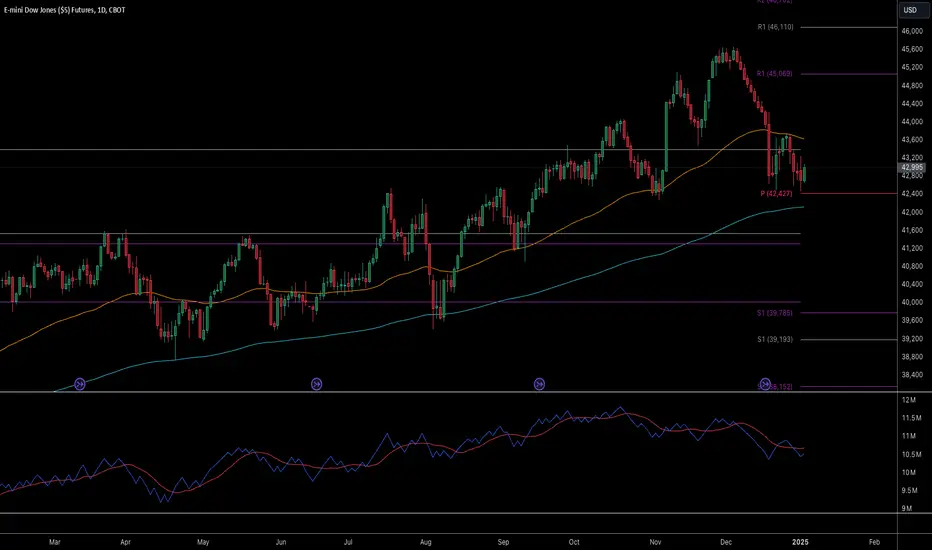Click the Apr label on time axis

pyautogui.click(x=125, y=542)
